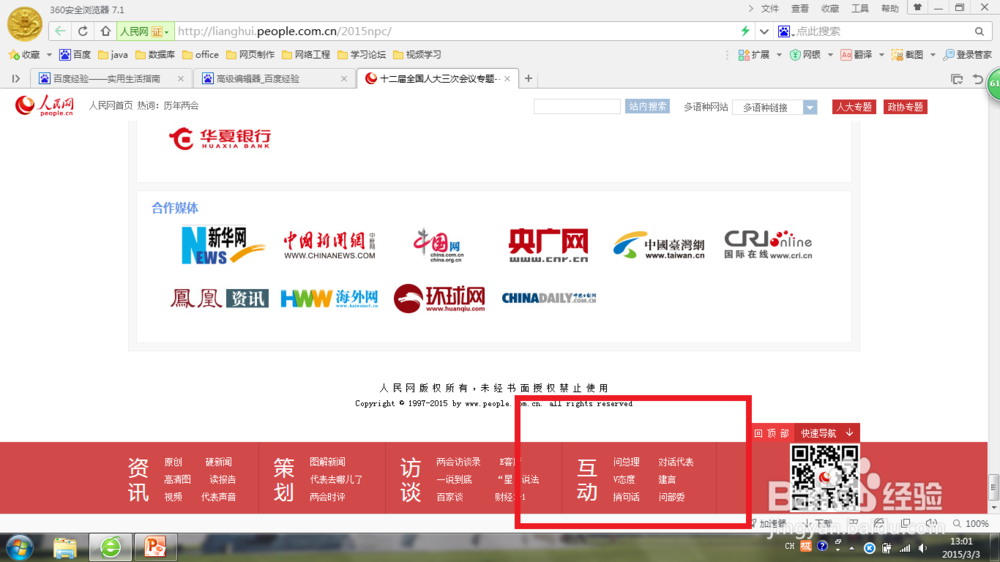Image resolution: width=1000 pixels, height=562 pixels.
Task: Click the site search input field
Action: (577, 107)
